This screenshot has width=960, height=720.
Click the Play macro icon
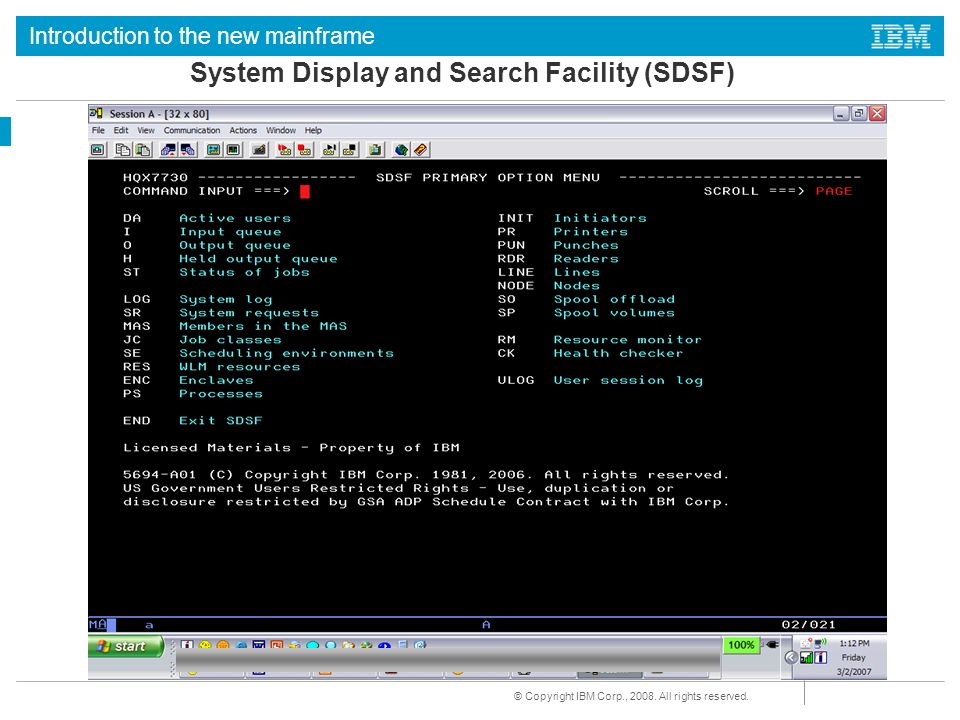[x=329, y=149]
